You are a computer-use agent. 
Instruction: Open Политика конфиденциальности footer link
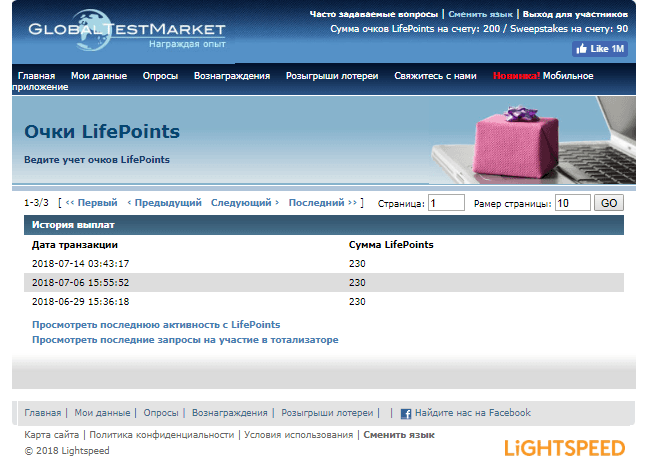point(164,435)
